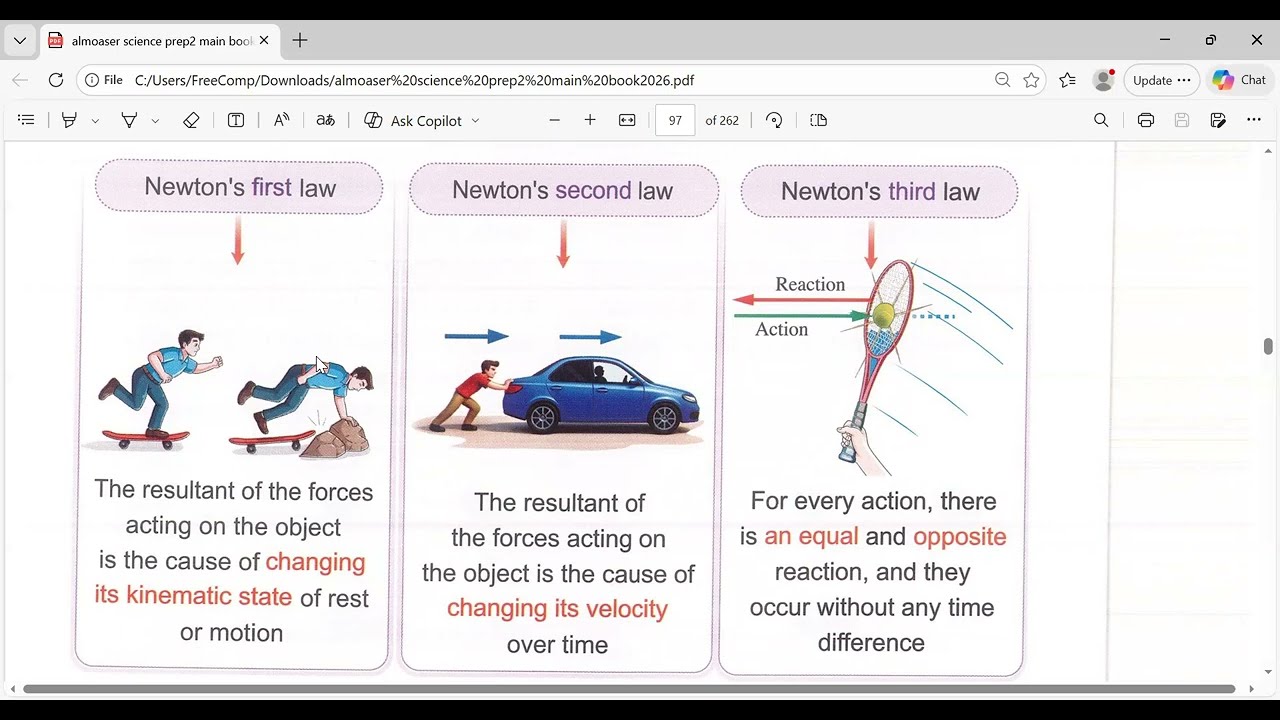Open the tab search chevron

pyautogui.click(x=20, y=41)
